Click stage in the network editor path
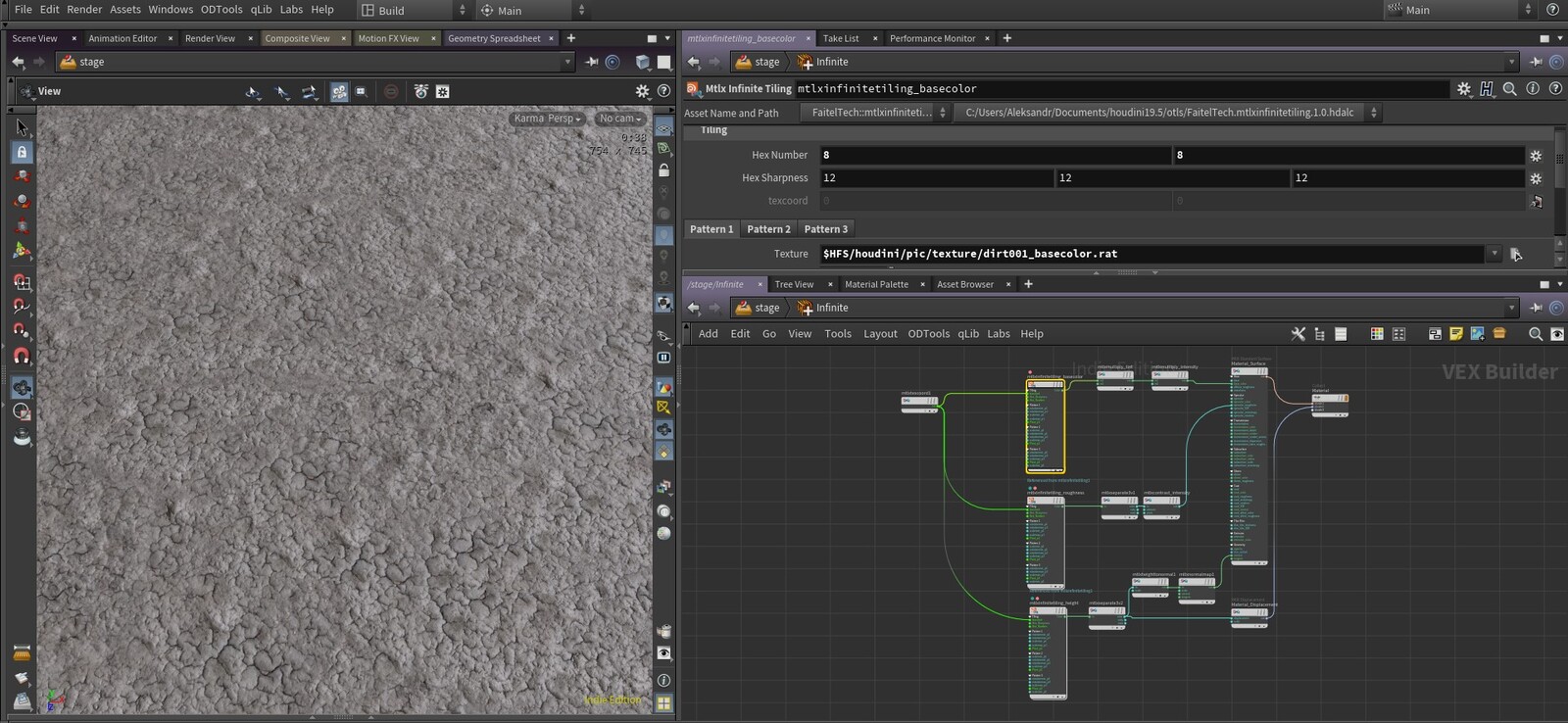The height and width of the screenshot is (723, 1568). click(x=758, y=308)
